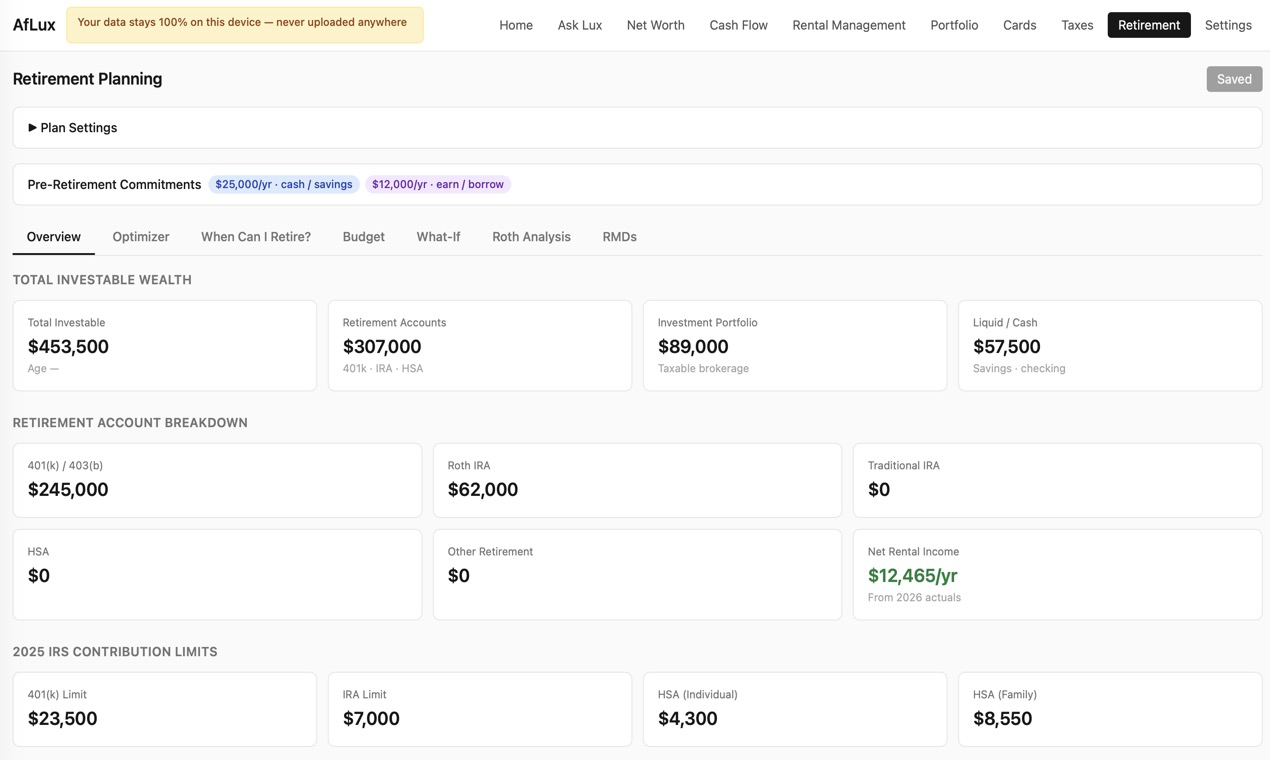
Task: Click the Saved button
Action: click(x=1234, y=79)
